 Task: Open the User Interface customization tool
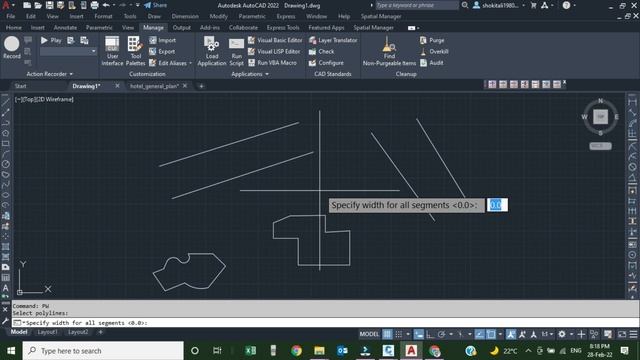click(112, 51)
